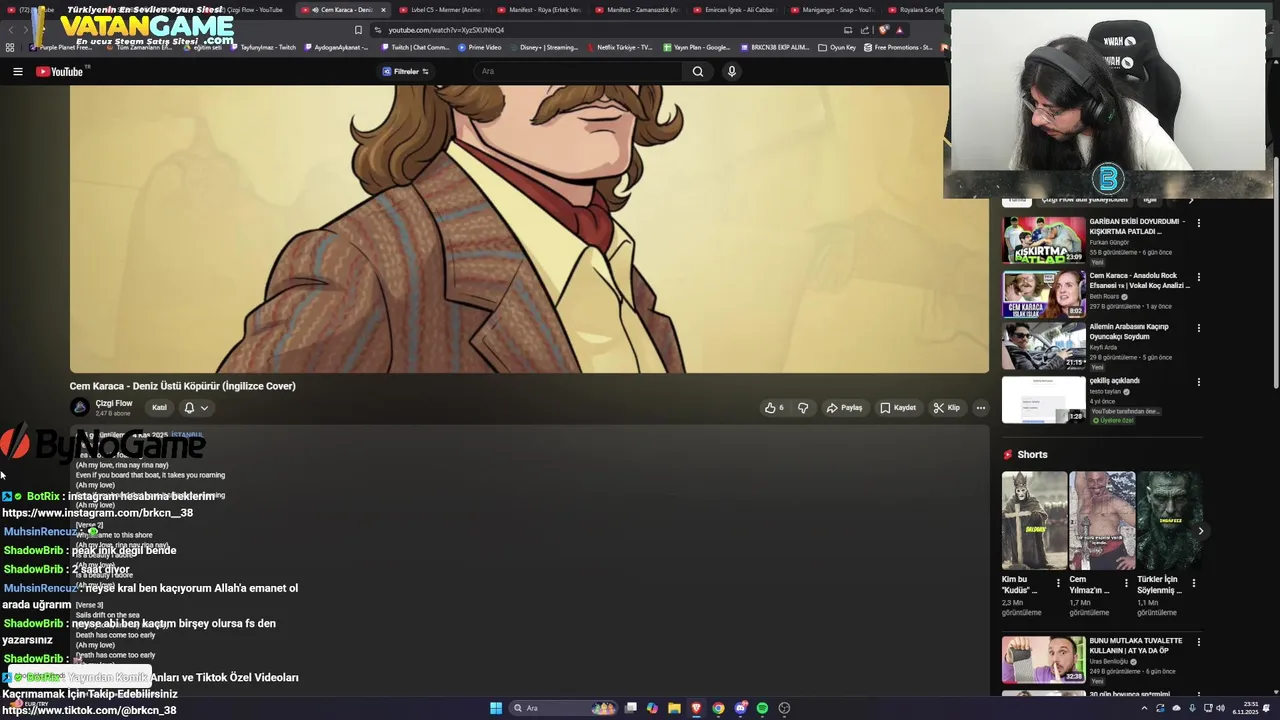Open the Oyun Key bookmarks folder
Screen dimensions: 1280x720
pos(837,47)
